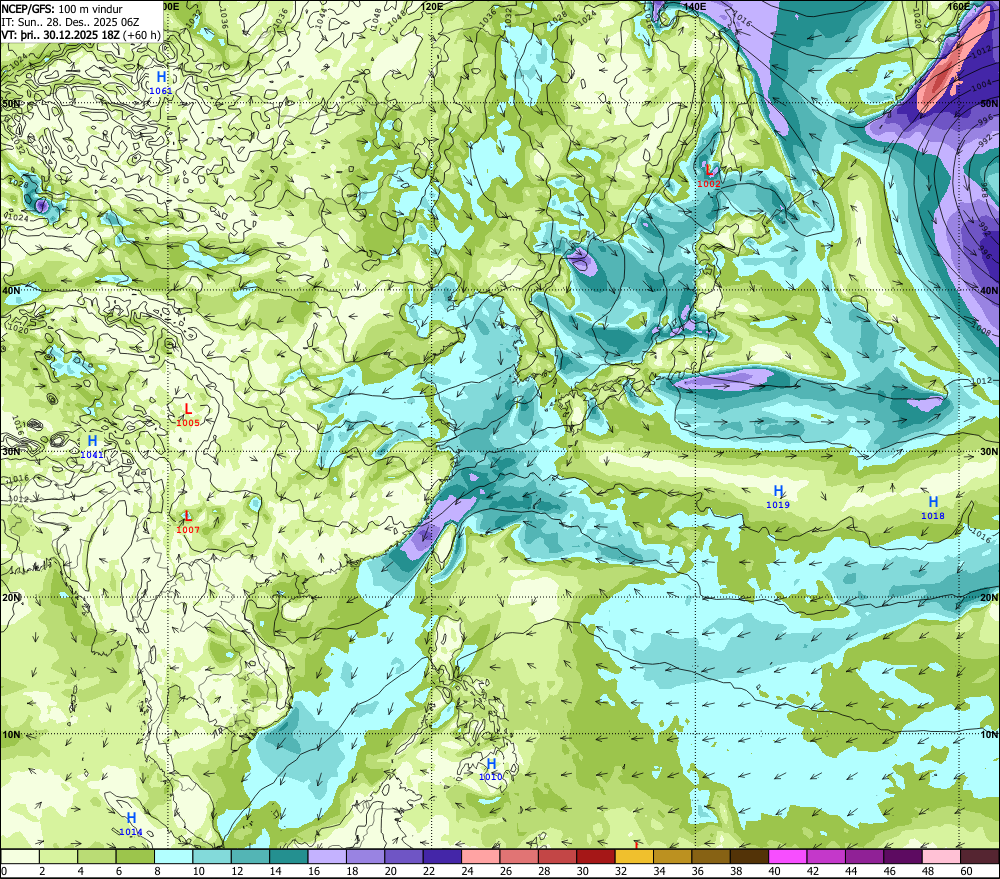Click the legend value 44
The image size is (1000, 879).
852,871
